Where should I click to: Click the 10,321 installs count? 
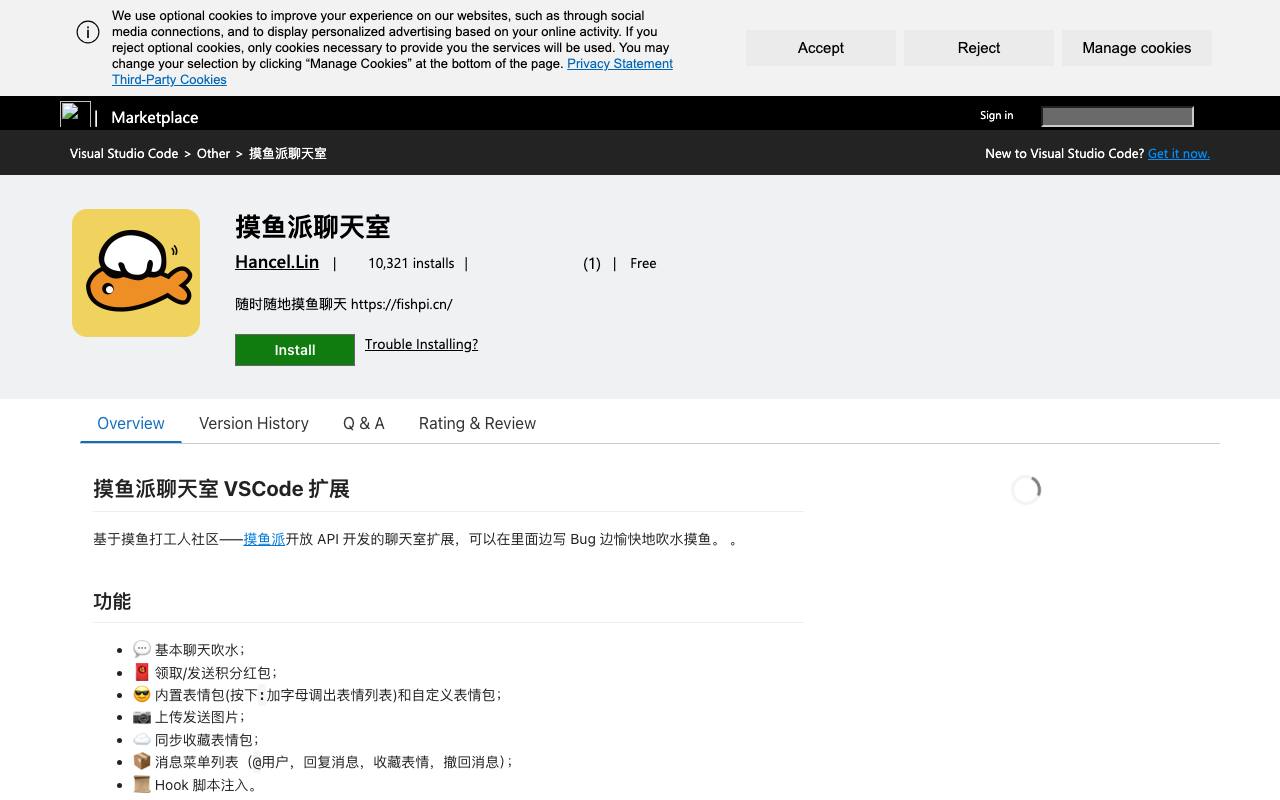[411, 263]
